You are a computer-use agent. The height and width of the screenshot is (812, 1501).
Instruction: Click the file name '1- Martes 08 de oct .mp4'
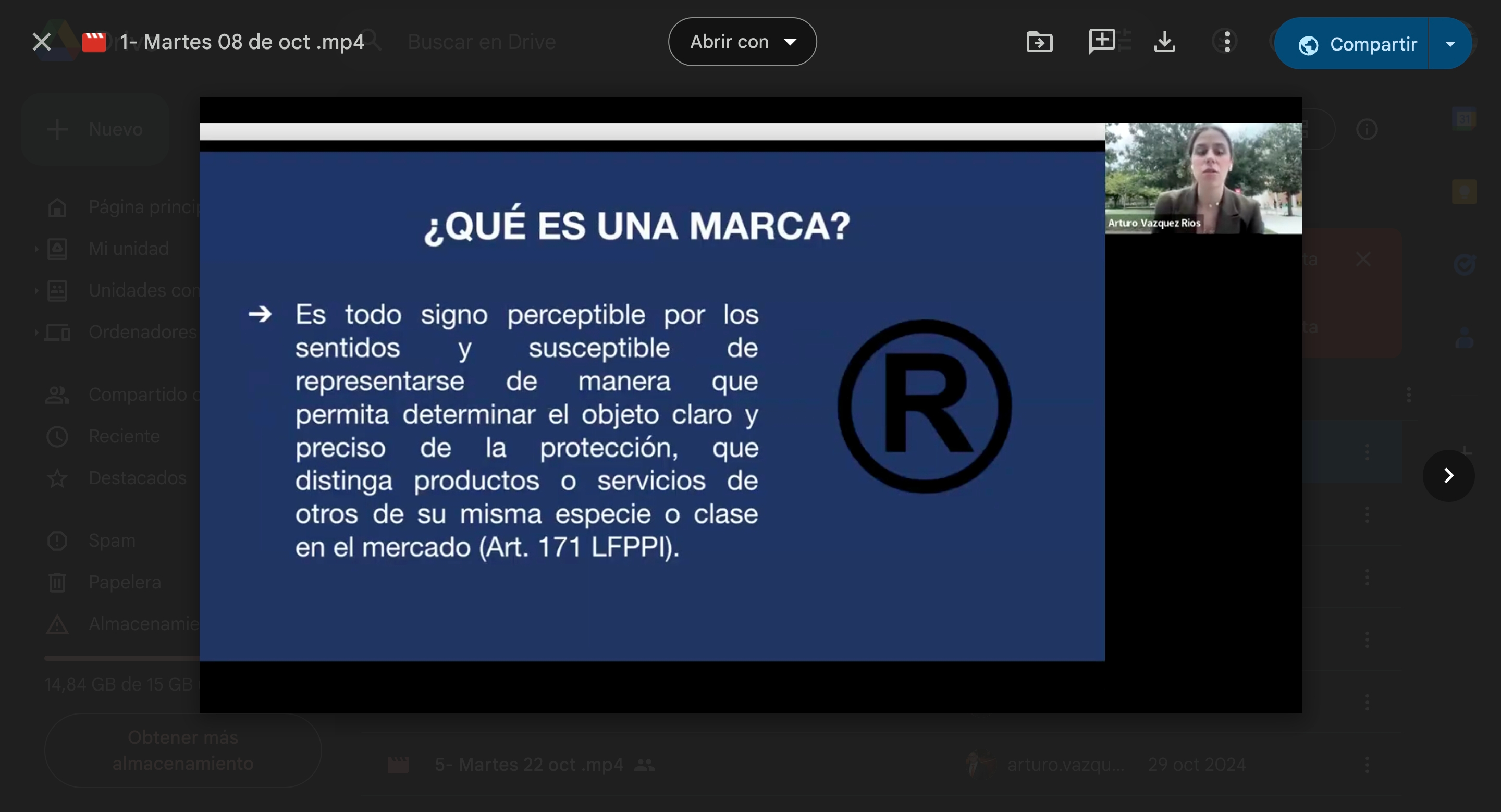point(242,42)
